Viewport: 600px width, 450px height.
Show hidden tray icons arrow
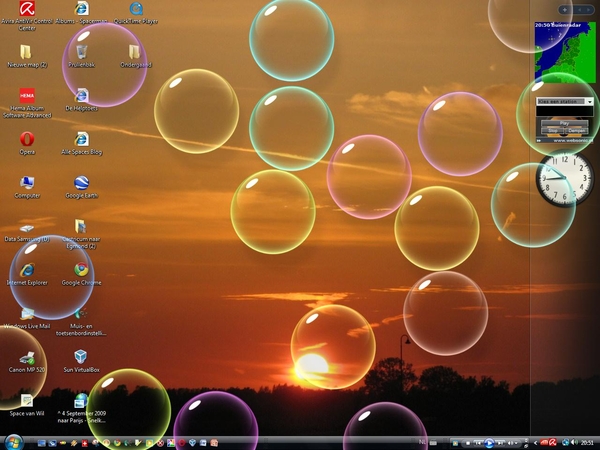click(x=535, y=443)
